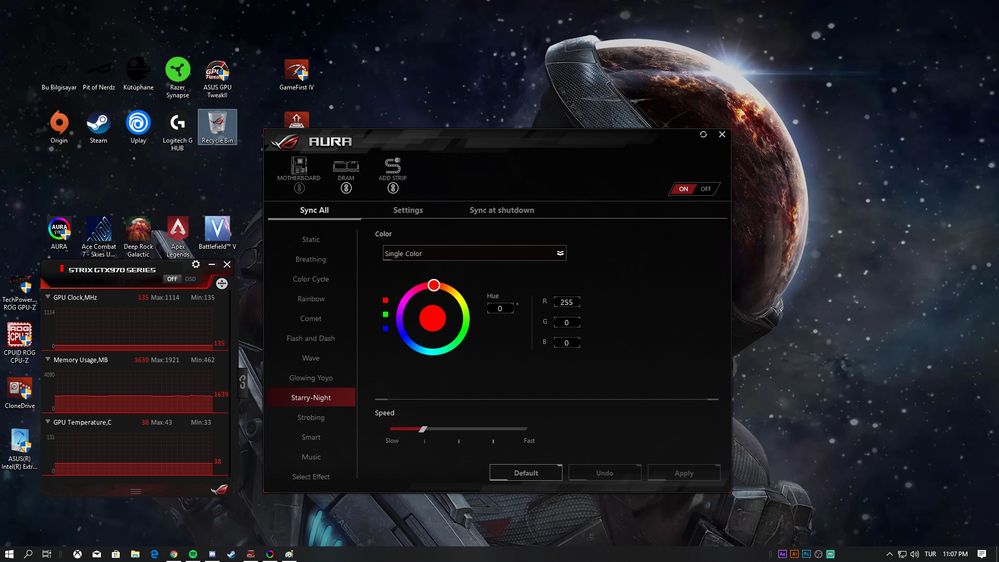This screenshot has height=562, width=999.
Task: Toggle the OFF switch in STRIX monitor
Action: pyautogui.click(x=172, y=279)
